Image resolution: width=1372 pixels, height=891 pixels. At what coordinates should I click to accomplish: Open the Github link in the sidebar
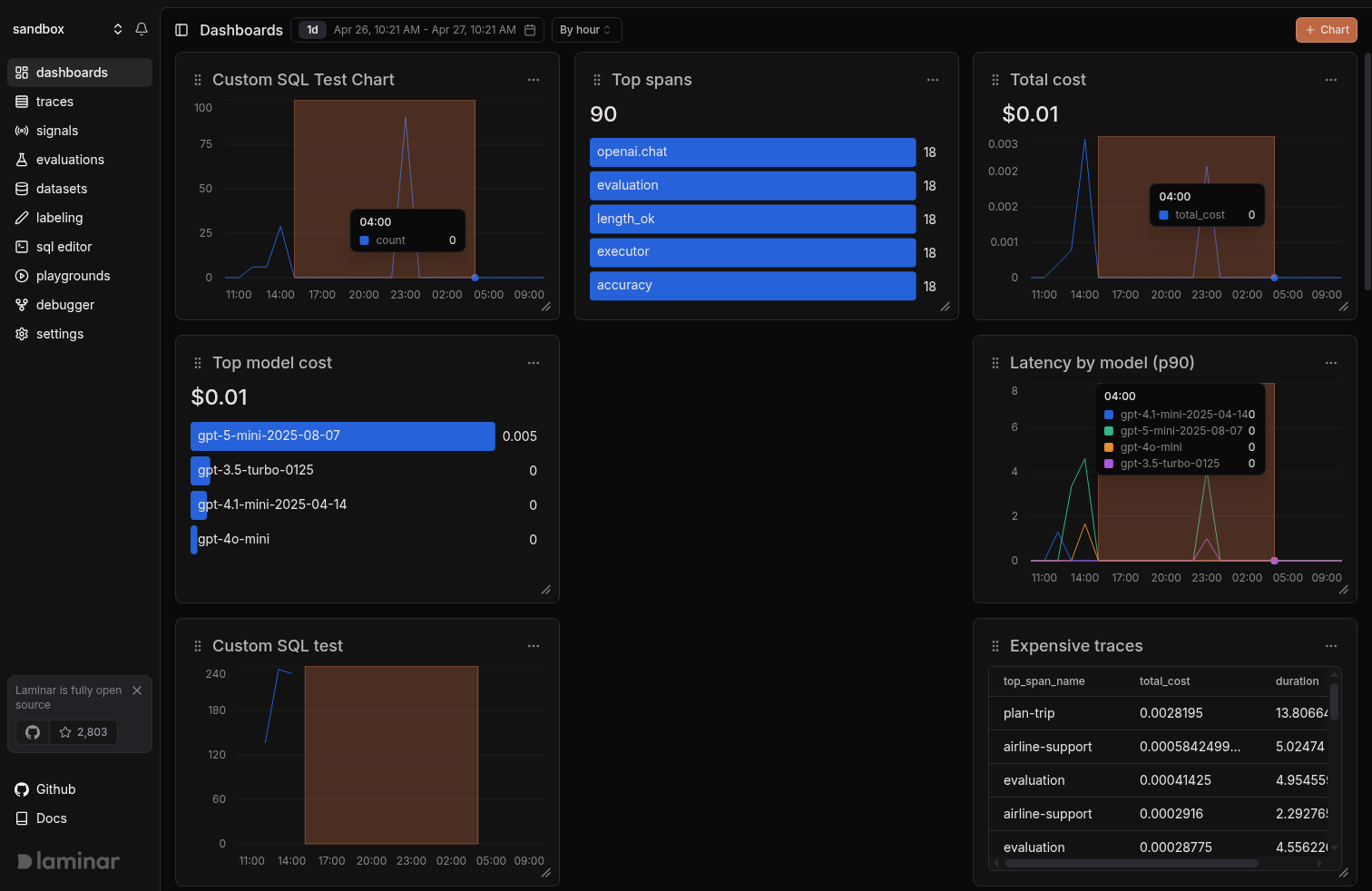tap(45, 789)
